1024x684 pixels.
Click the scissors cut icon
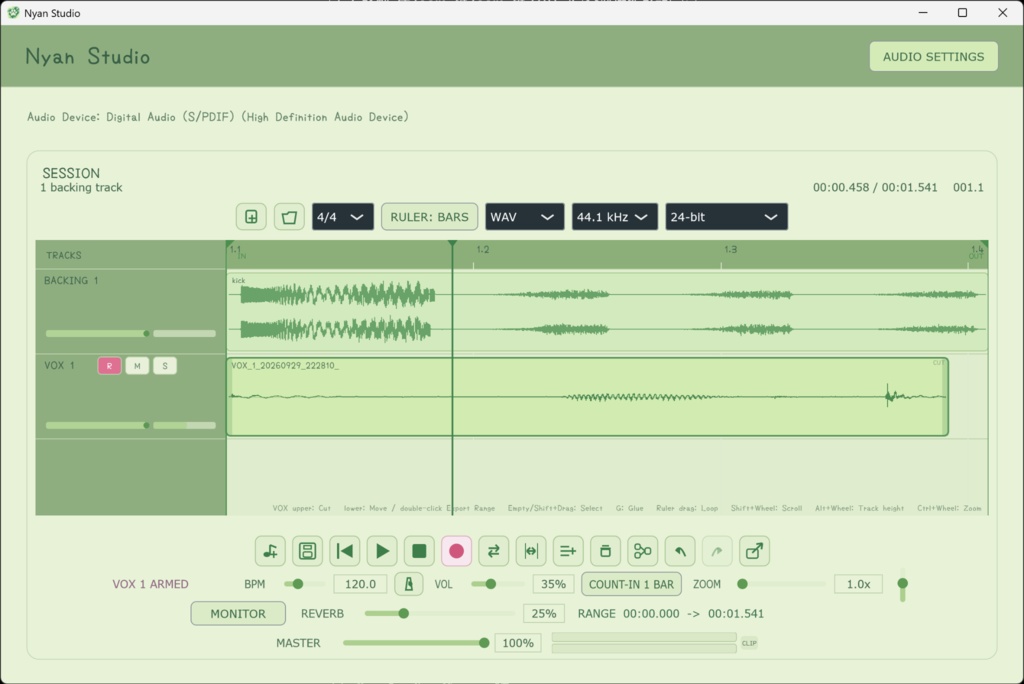[643, 551]
